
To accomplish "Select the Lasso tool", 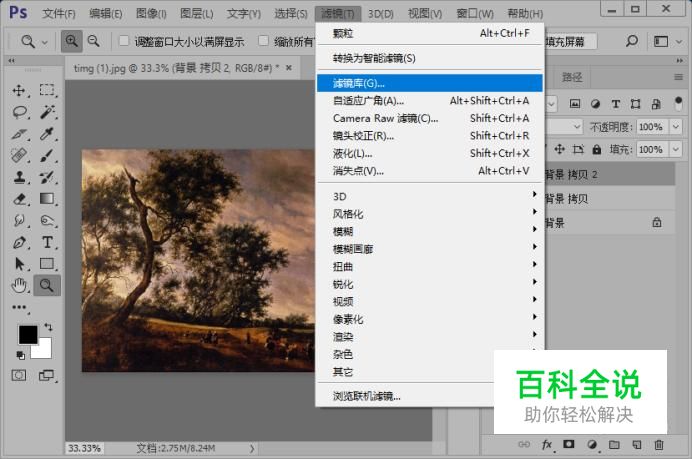I will [x=19, y=112].
